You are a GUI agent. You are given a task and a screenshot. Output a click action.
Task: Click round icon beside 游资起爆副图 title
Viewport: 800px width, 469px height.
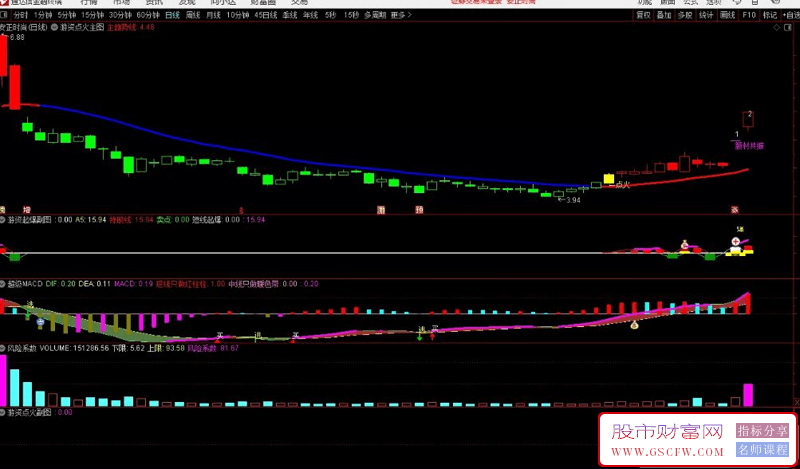click(x=3, y=220)
